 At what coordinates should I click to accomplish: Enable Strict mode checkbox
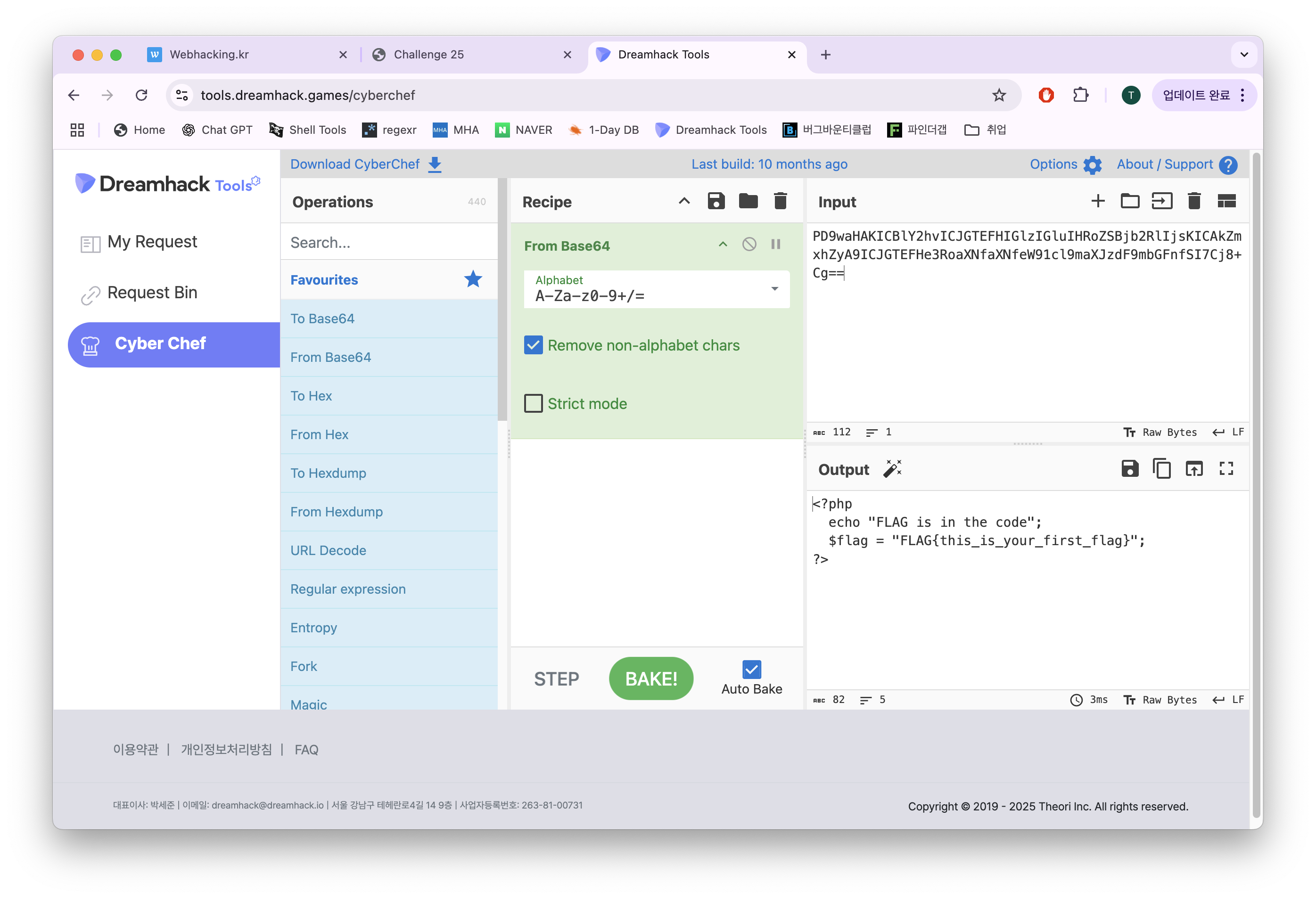tap(534, 404)
